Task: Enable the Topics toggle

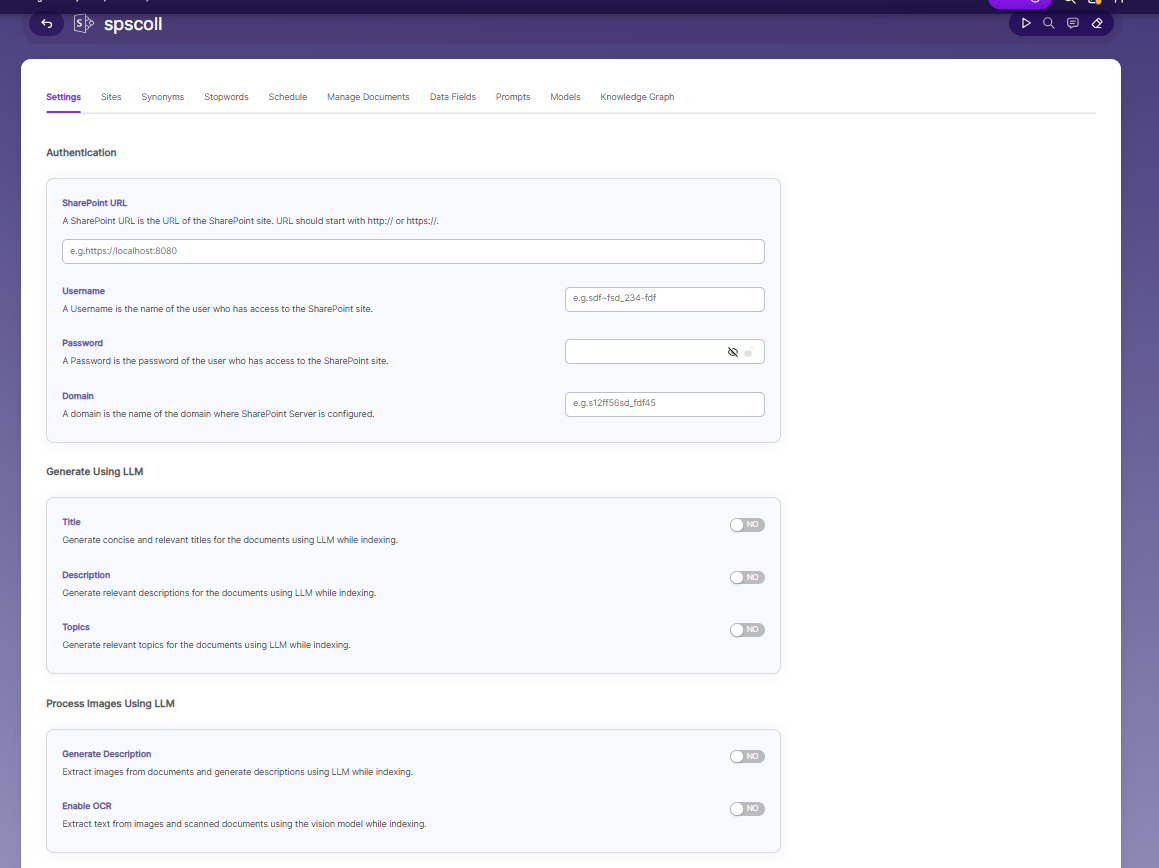Action: [x=747, y=630]
